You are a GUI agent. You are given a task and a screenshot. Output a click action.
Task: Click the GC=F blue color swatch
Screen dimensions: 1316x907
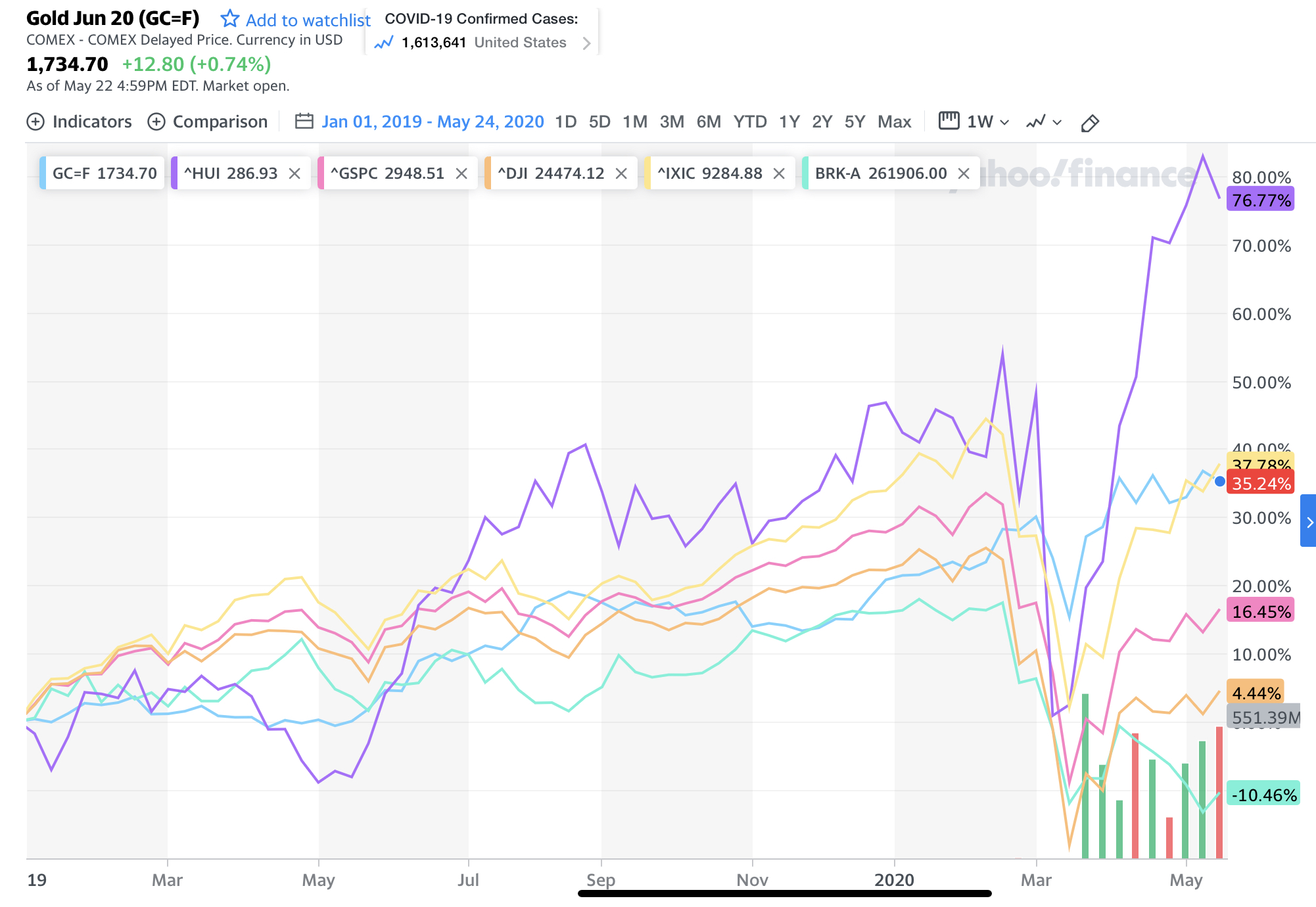pyautogui.click(x=43, y=174)
